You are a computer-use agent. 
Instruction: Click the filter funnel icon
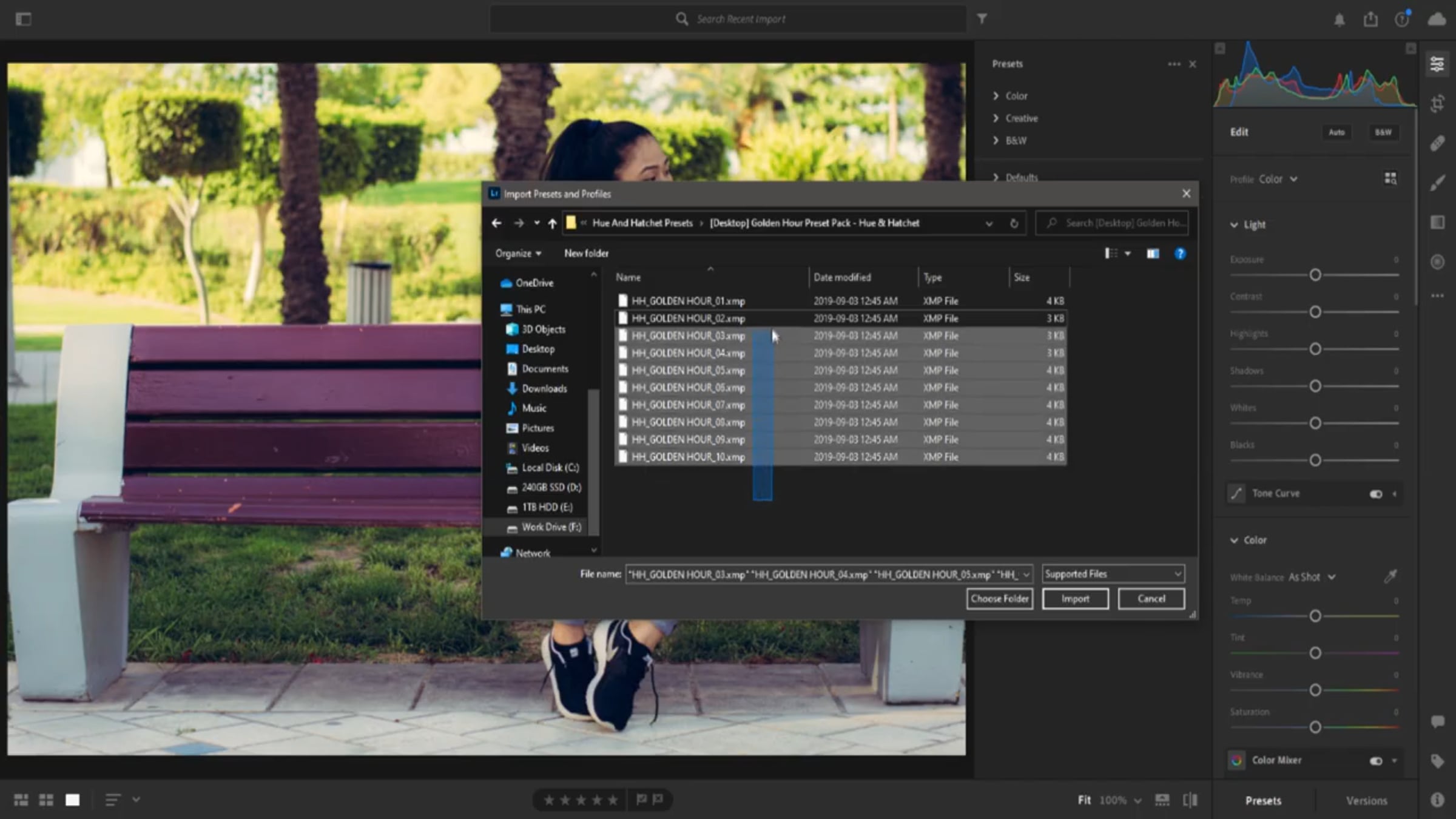pos(982,19)
